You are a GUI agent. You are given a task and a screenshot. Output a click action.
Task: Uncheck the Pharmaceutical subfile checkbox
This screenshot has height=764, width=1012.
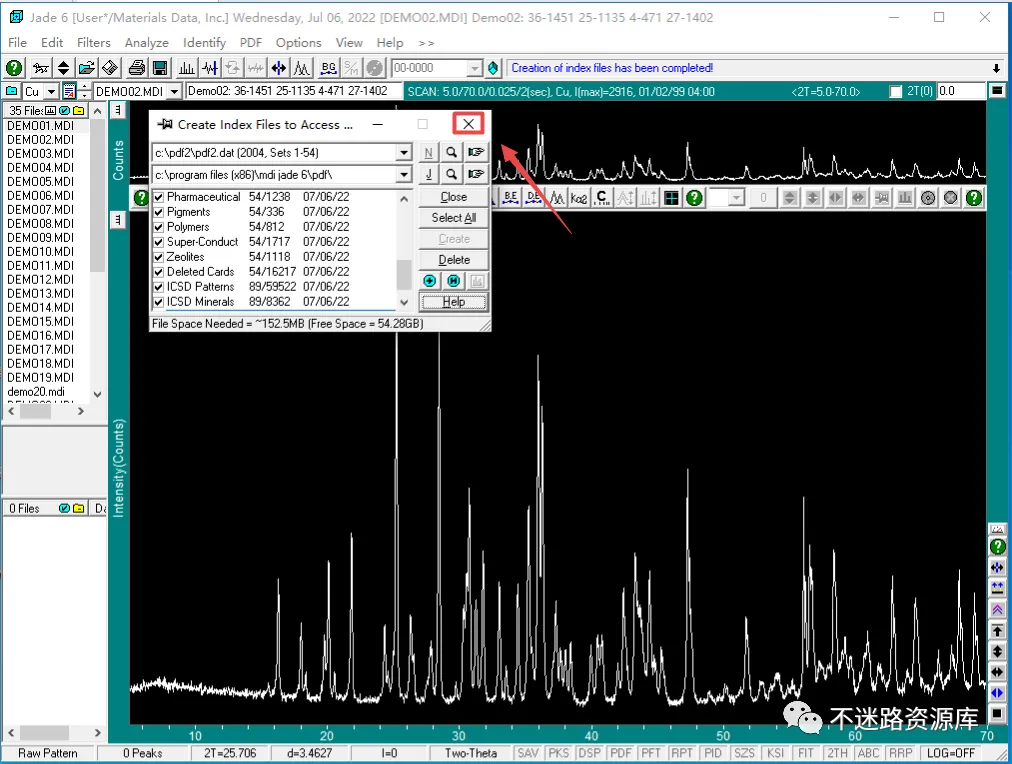click(159, 197)
